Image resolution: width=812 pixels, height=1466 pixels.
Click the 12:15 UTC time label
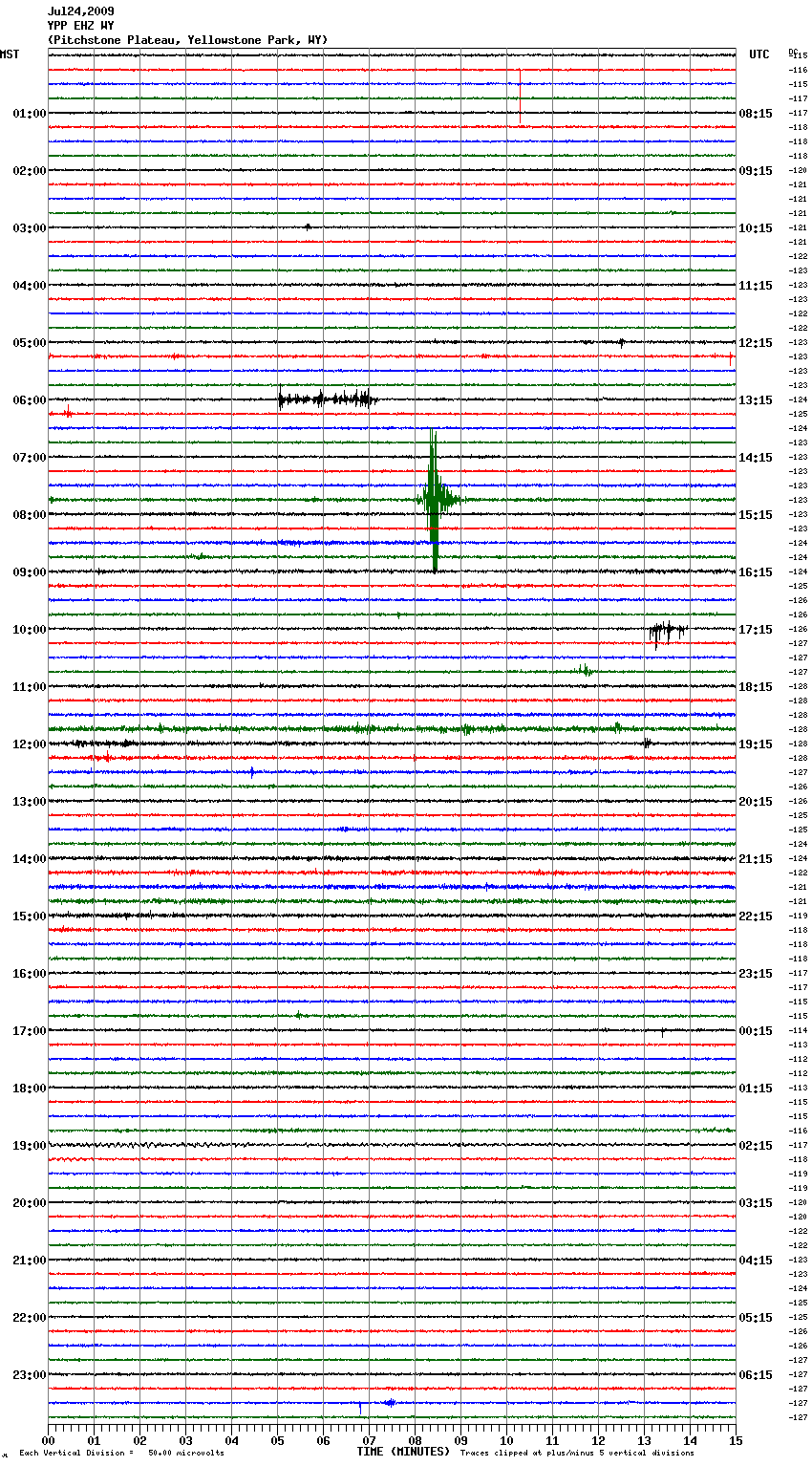[x=756, y=343]
